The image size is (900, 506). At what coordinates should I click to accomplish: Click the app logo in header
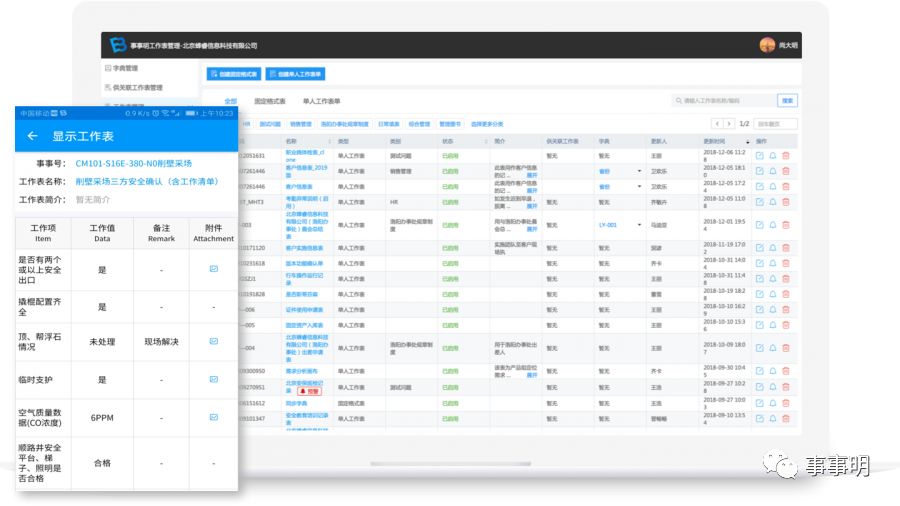tap(118, 45)
